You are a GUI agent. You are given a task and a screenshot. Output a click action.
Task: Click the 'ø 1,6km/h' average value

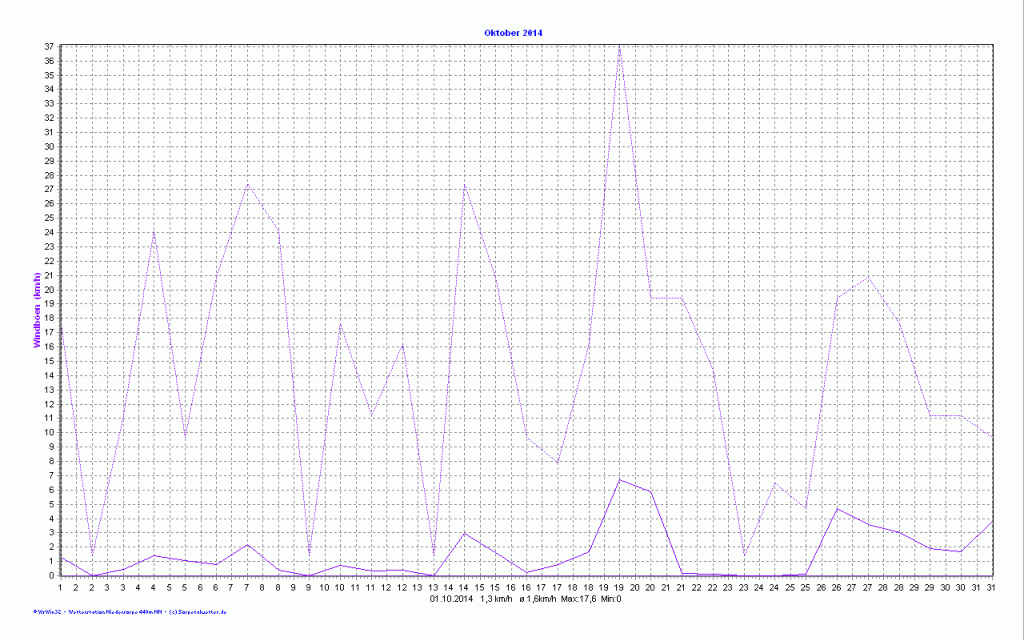(534, 599)
